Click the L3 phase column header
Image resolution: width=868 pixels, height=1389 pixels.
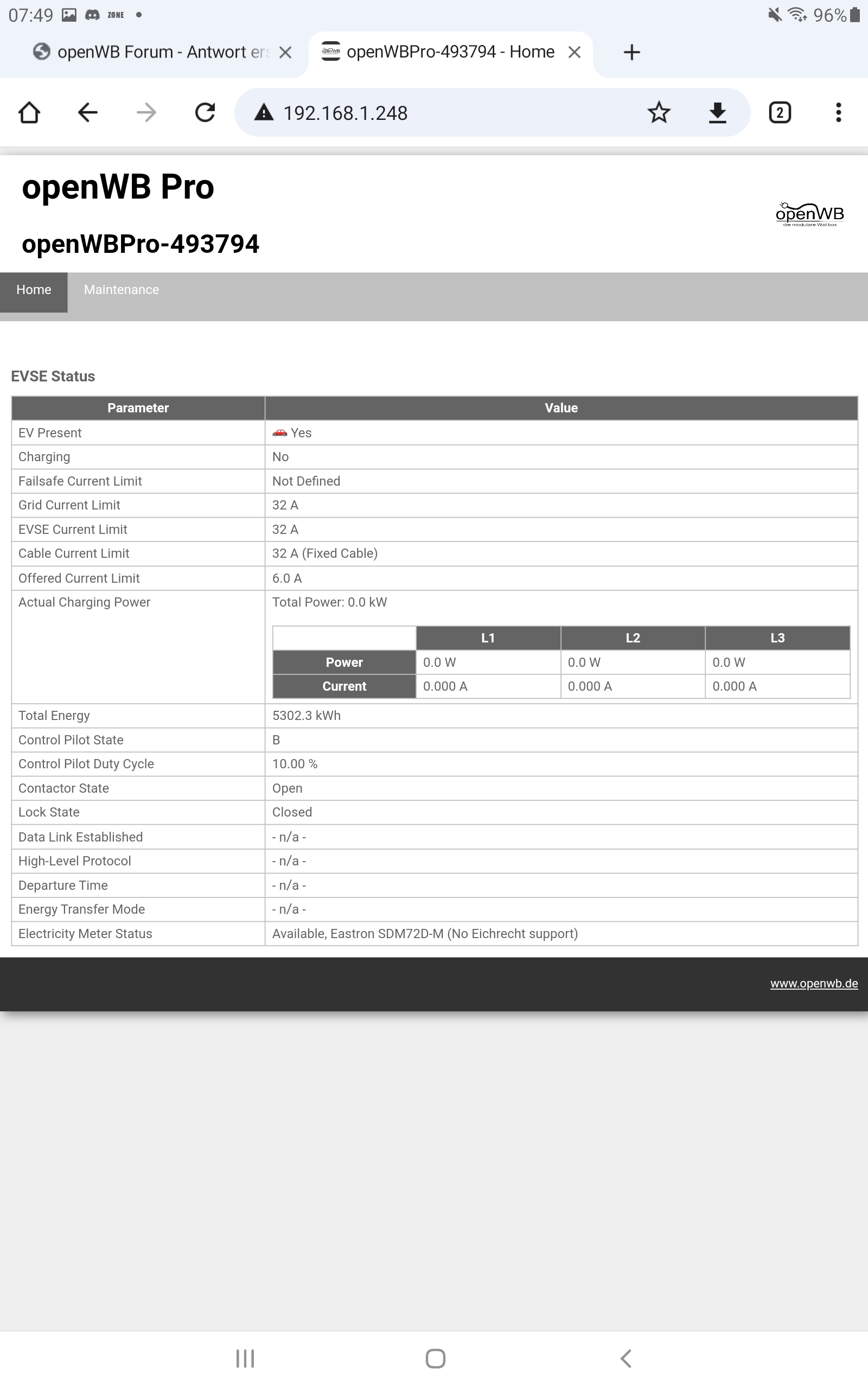pyautogui.click(x=777, y=638)
